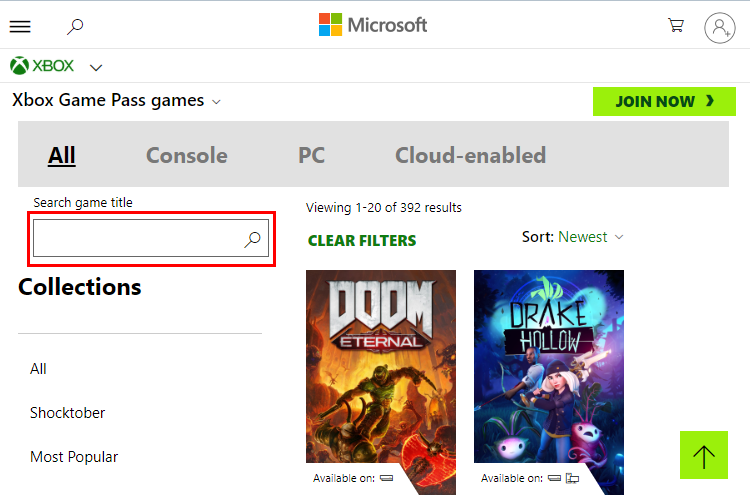750x500 pixels.
Task: Select the All tab
Action: tap(62, 156)
